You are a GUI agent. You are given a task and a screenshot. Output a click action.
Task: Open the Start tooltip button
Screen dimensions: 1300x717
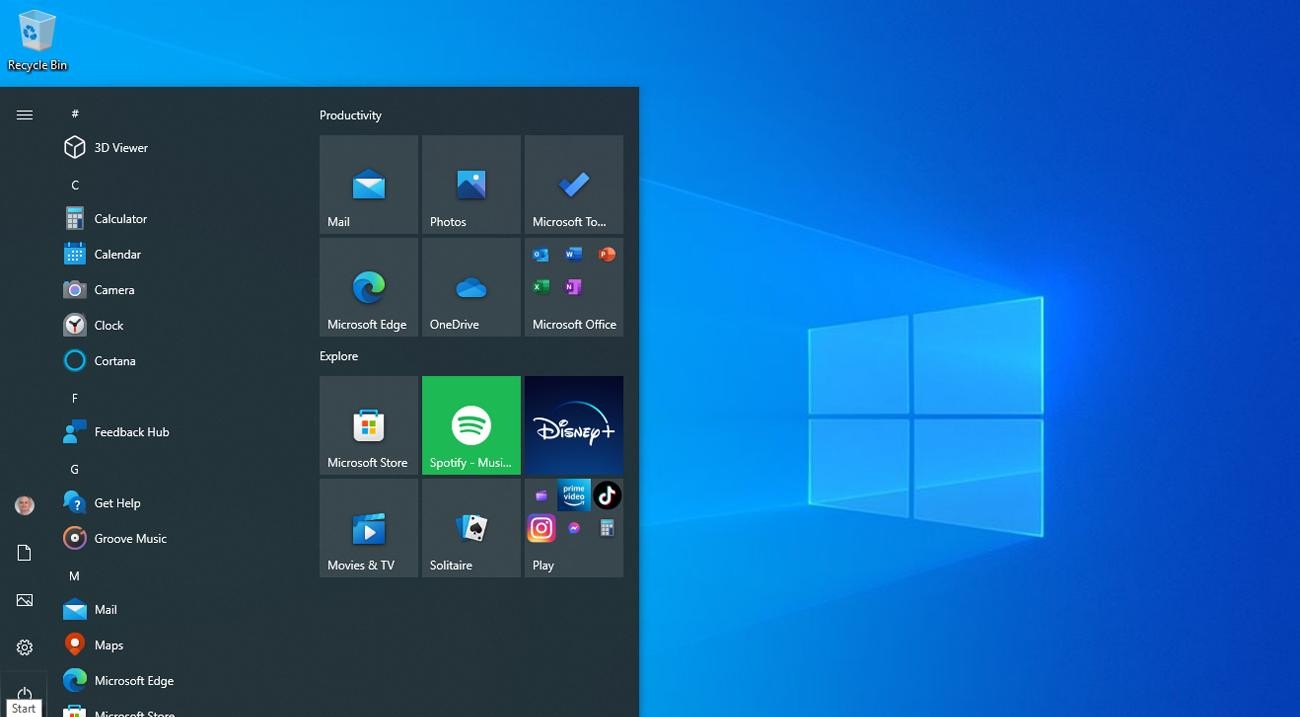[24, 708]
